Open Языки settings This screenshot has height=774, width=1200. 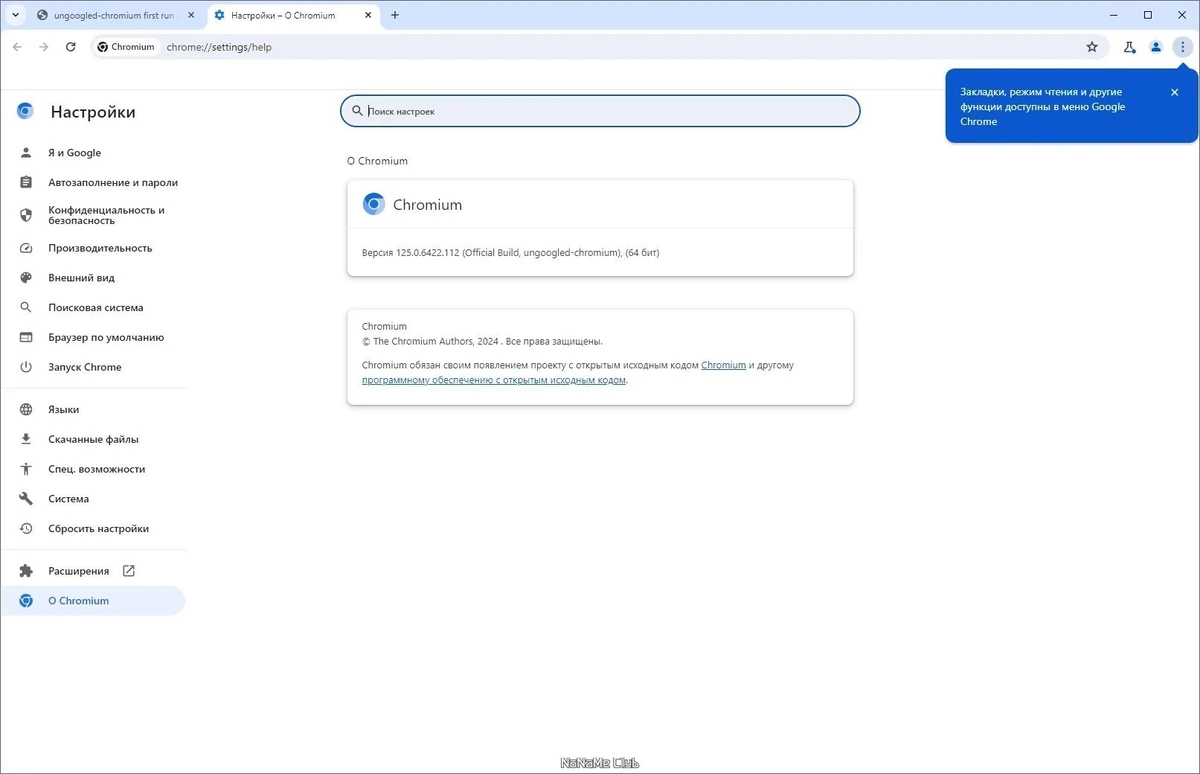[93, 410]
